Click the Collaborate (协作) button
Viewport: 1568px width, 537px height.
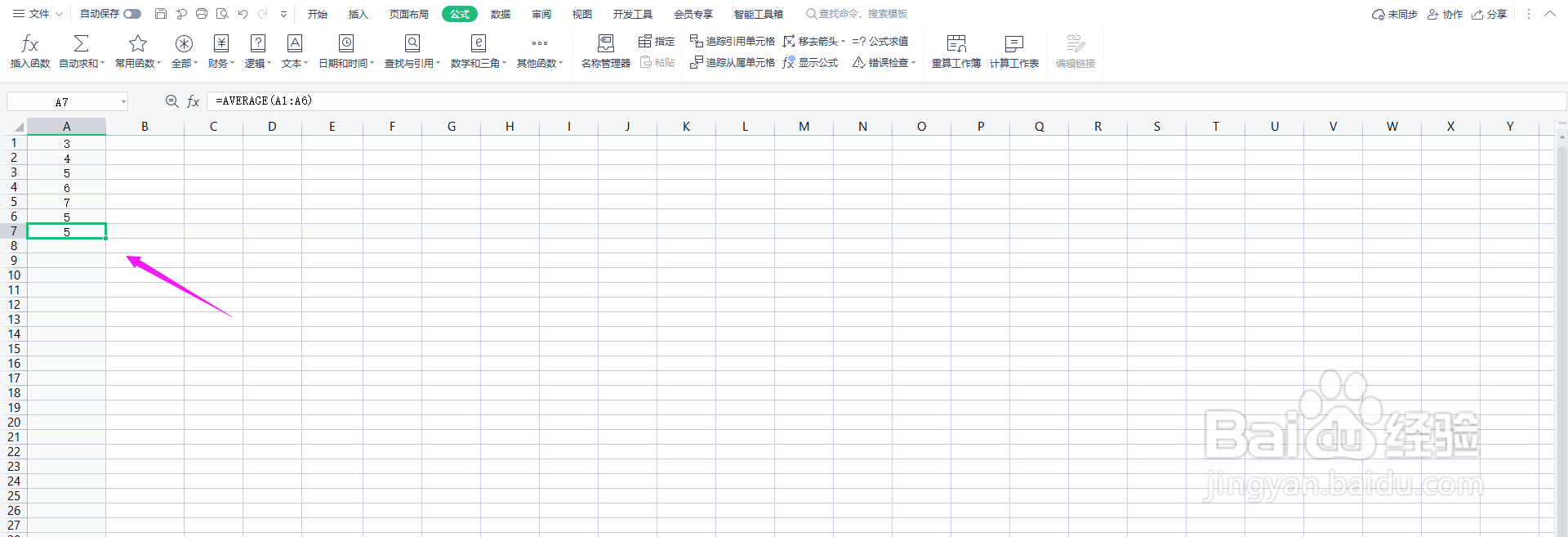[x=1445, y=14]
